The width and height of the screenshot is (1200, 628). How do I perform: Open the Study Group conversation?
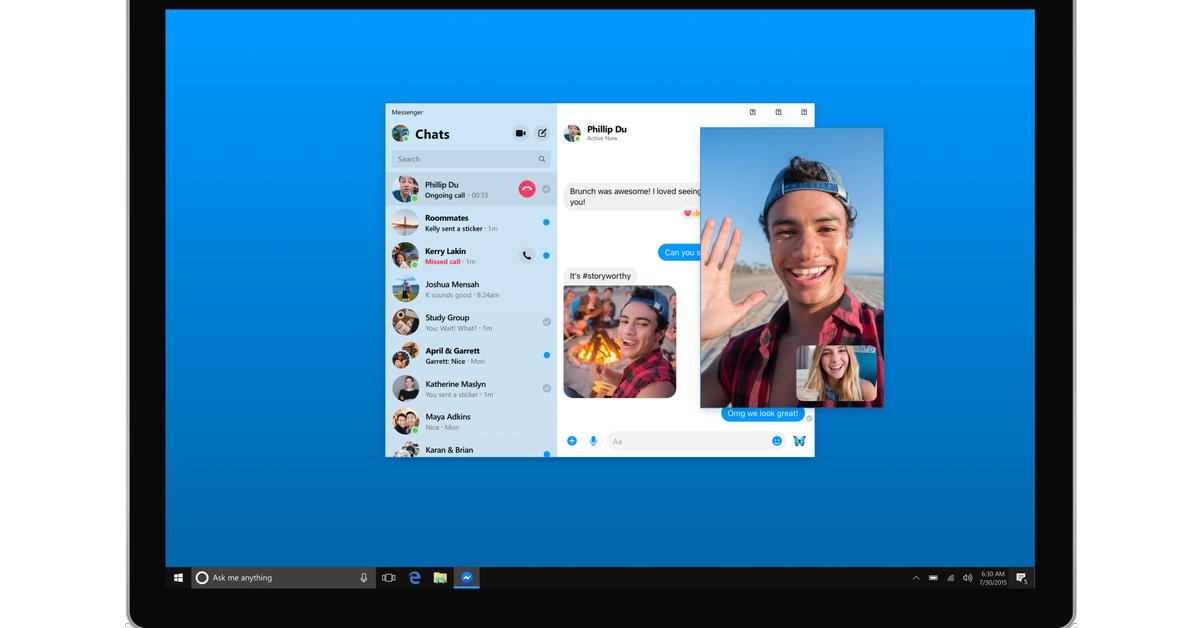(471, 322)
